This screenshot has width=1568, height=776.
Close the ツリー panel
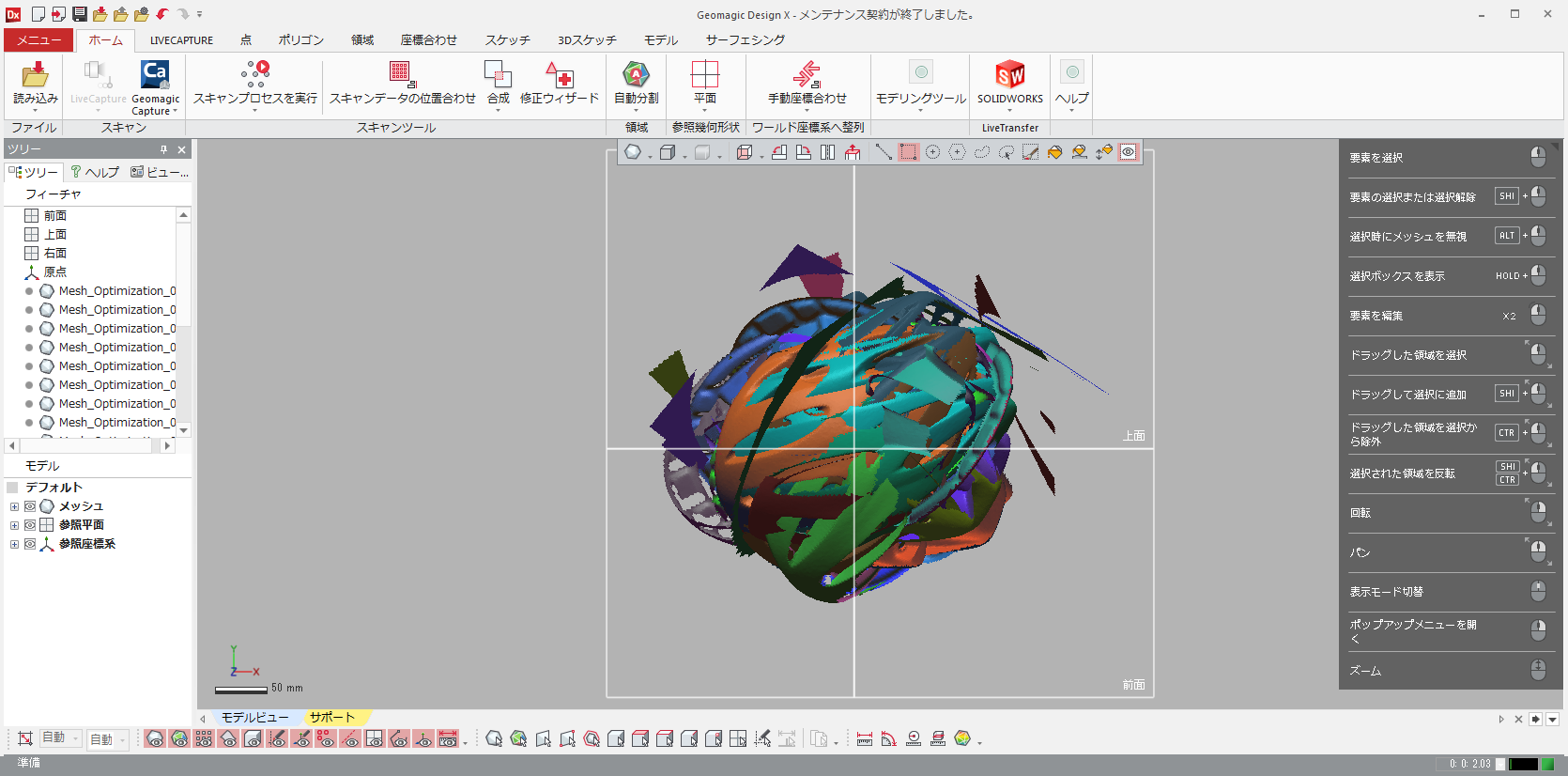coord(181,149)
